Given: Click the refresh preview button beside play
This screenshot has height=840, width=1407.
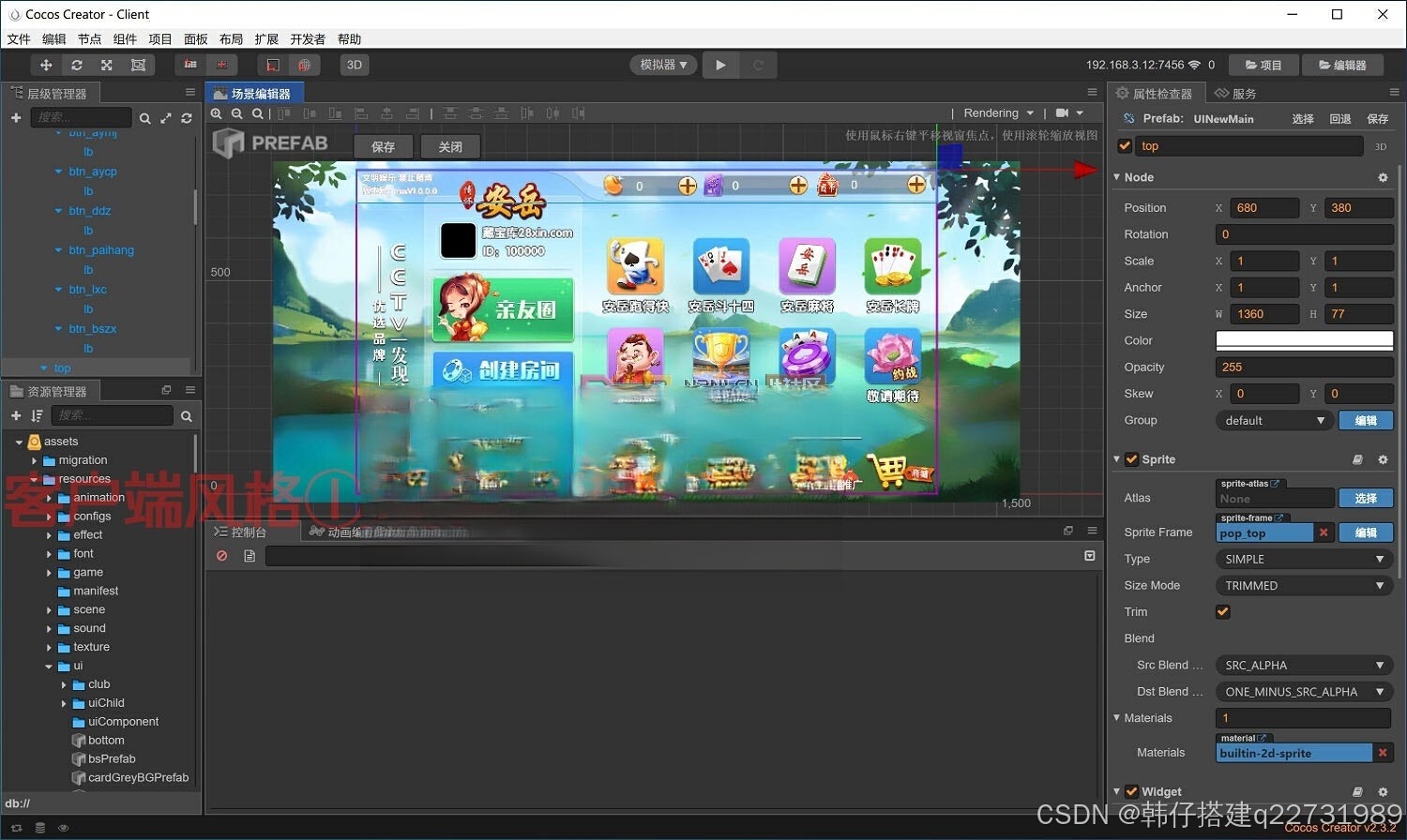Looking at the screenshot, I should [758, 65].
